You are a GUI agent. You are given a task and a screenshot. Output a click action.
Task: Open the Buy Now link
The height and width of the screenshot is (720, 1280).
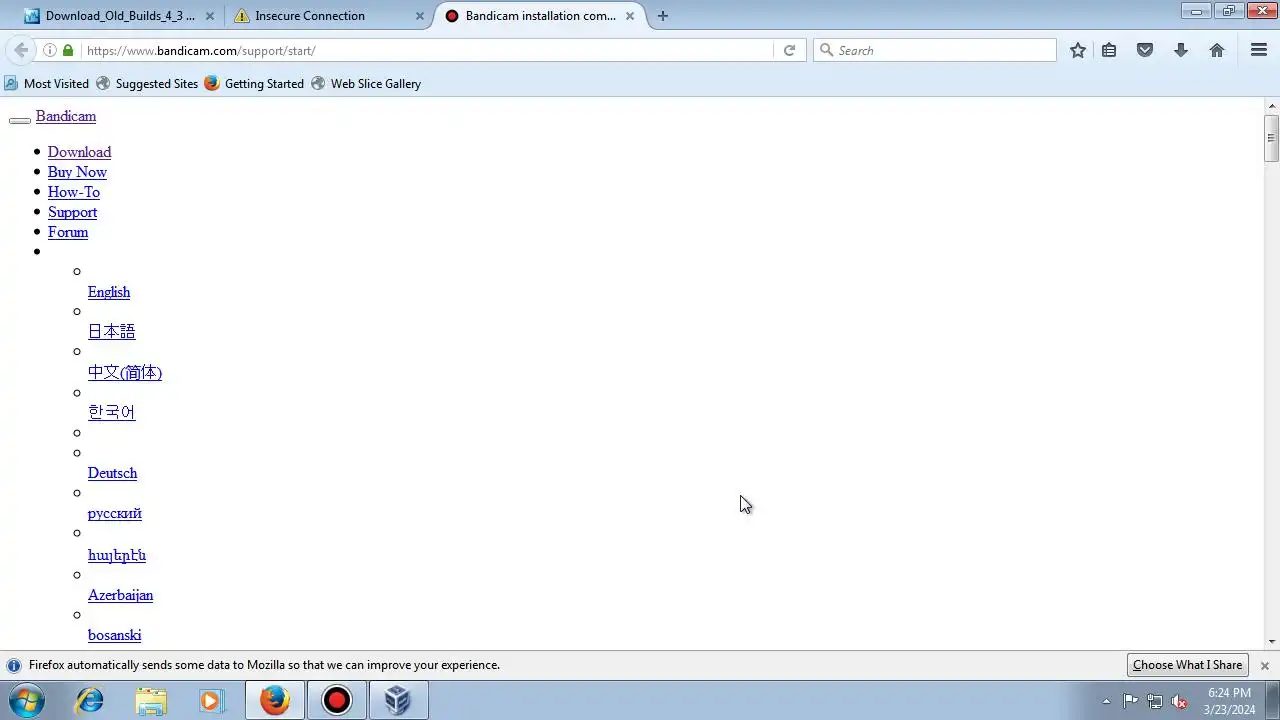click(x=77, y=172)
